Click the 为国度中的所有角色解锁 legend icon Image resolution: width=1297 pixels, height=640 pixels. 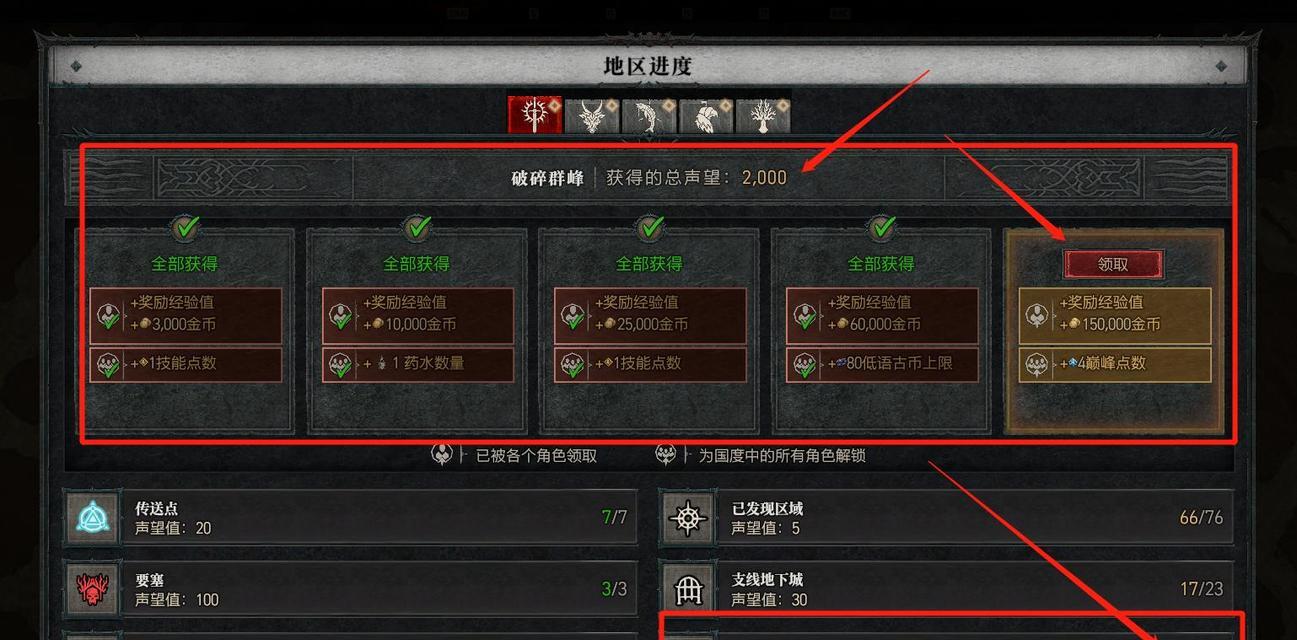coord(665,454)
